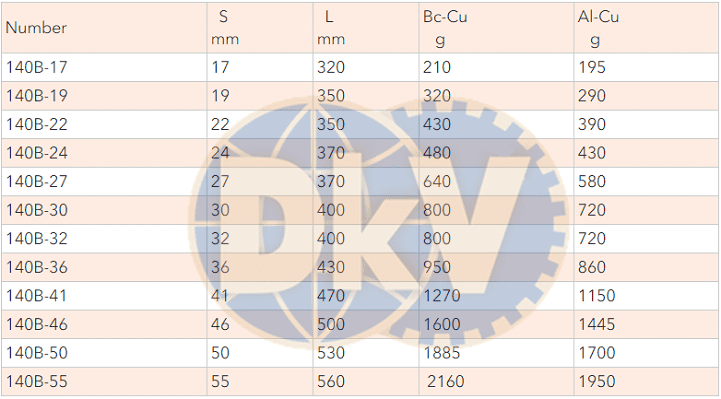Click the 140B-55 model cell
Viewport: 721px width, 399px height.
(x=36, y=382)
